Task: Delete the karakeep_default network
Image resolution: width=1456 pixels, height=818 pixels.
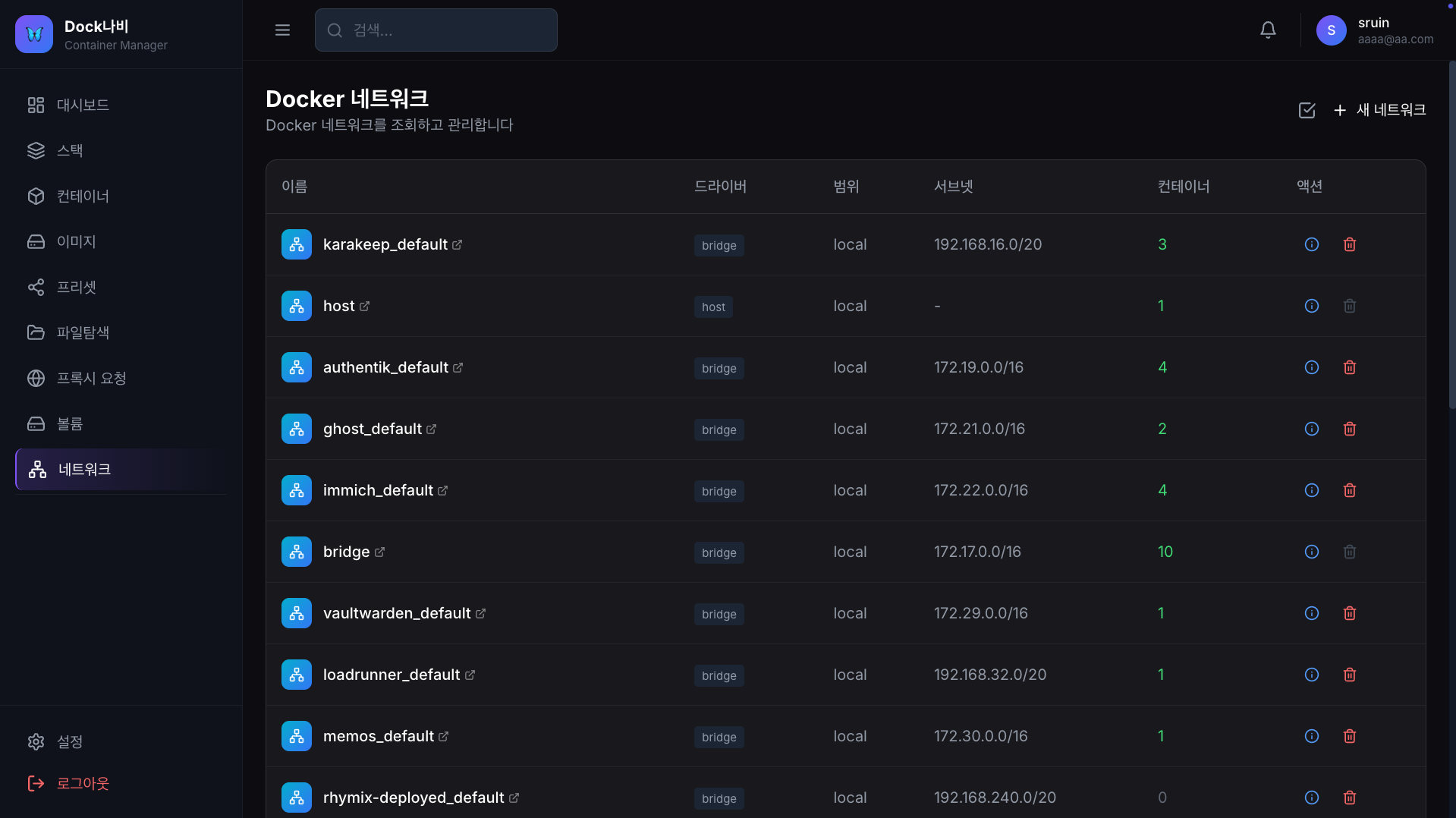Action: click(1350, 244)
